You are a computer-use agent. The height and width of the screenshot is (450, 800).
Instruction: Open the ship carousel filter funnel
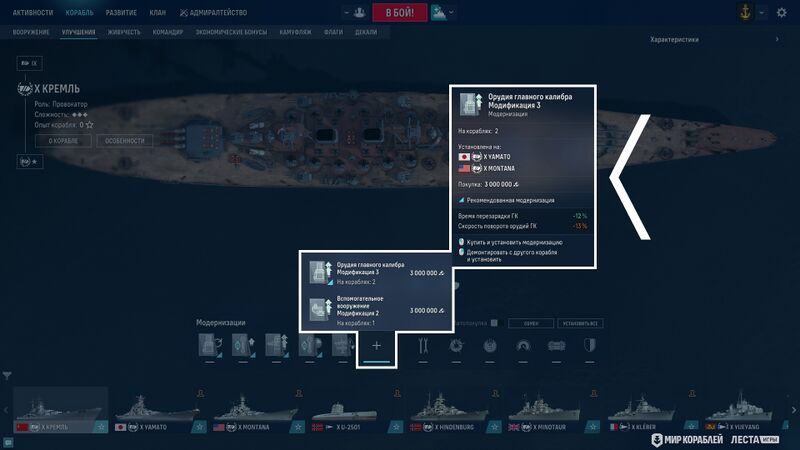(x=7, y=376)
